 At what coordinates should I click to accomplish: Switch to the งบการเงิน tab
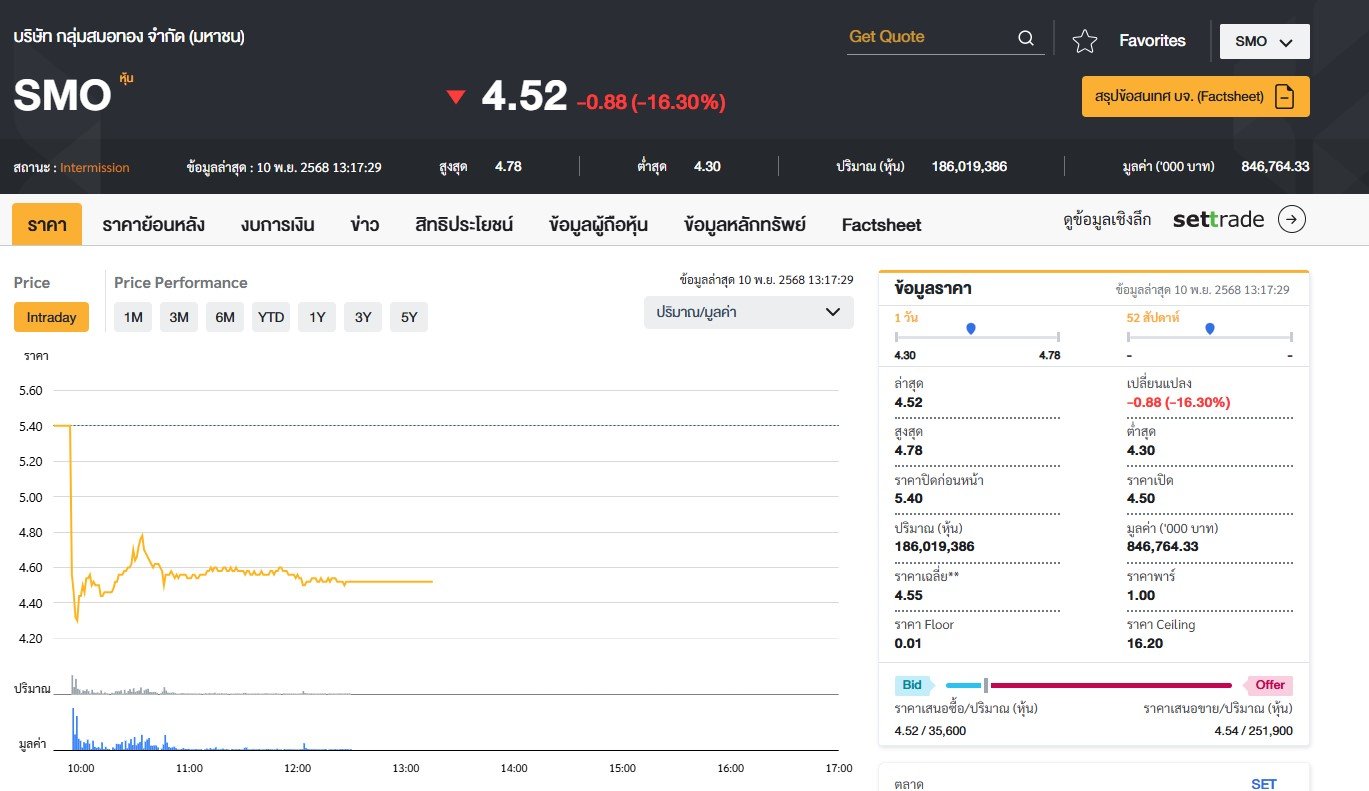tap(277, 225)
